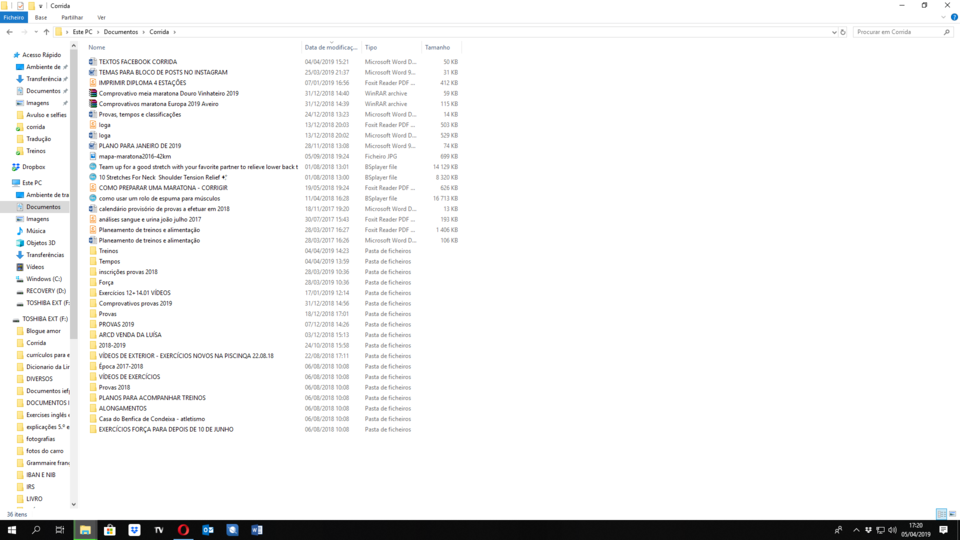
Task: Open File Explorer from the taskbar
Action: [x=85, y=530]
